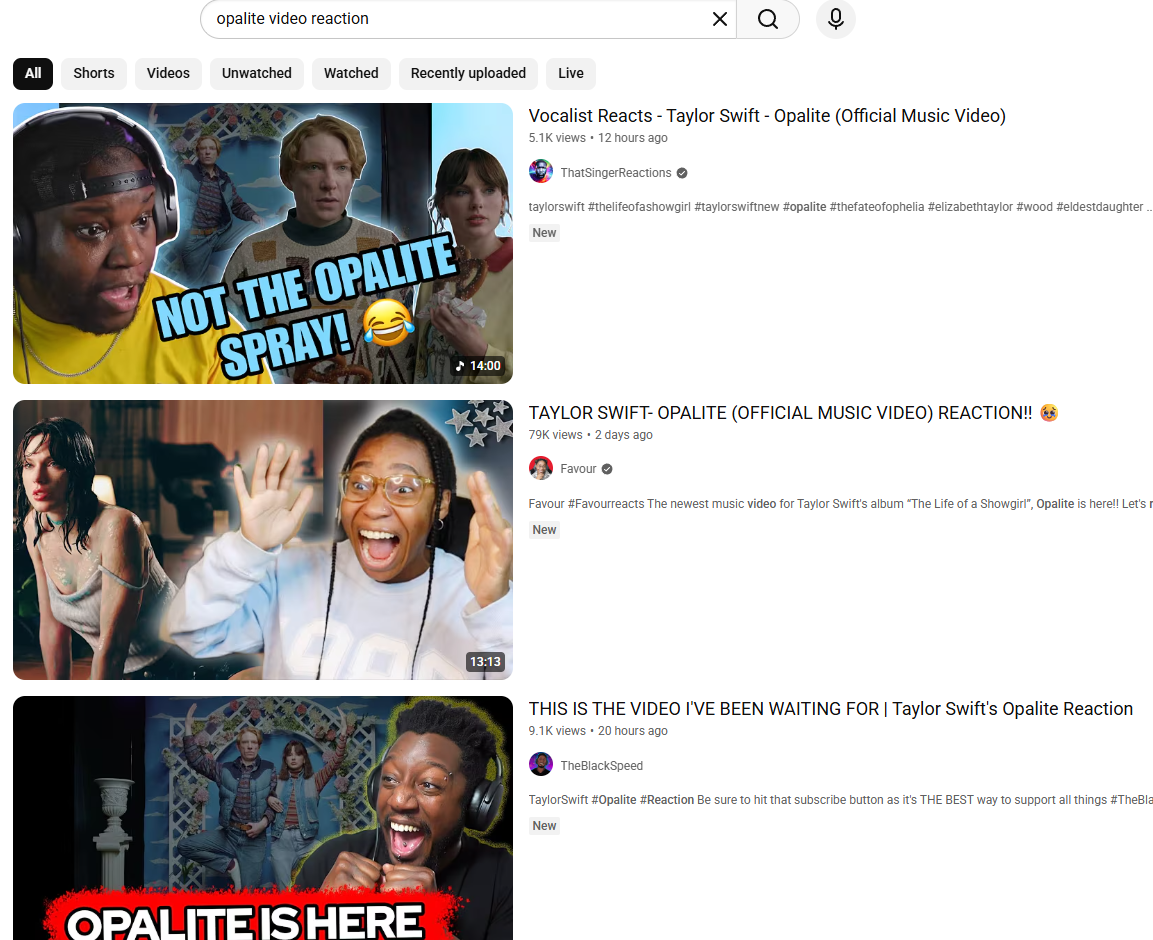
Task: Clear the search box with the X icon
Action: point(720,19)
